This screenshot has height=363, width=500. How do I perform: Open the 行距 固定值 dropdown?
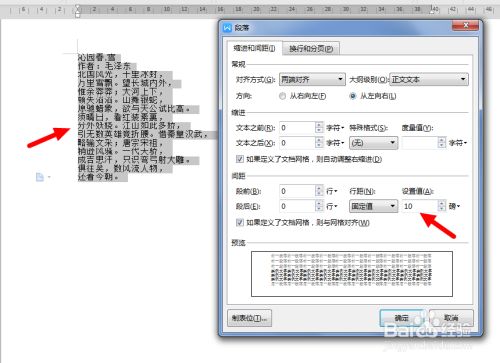click(373, 206)
